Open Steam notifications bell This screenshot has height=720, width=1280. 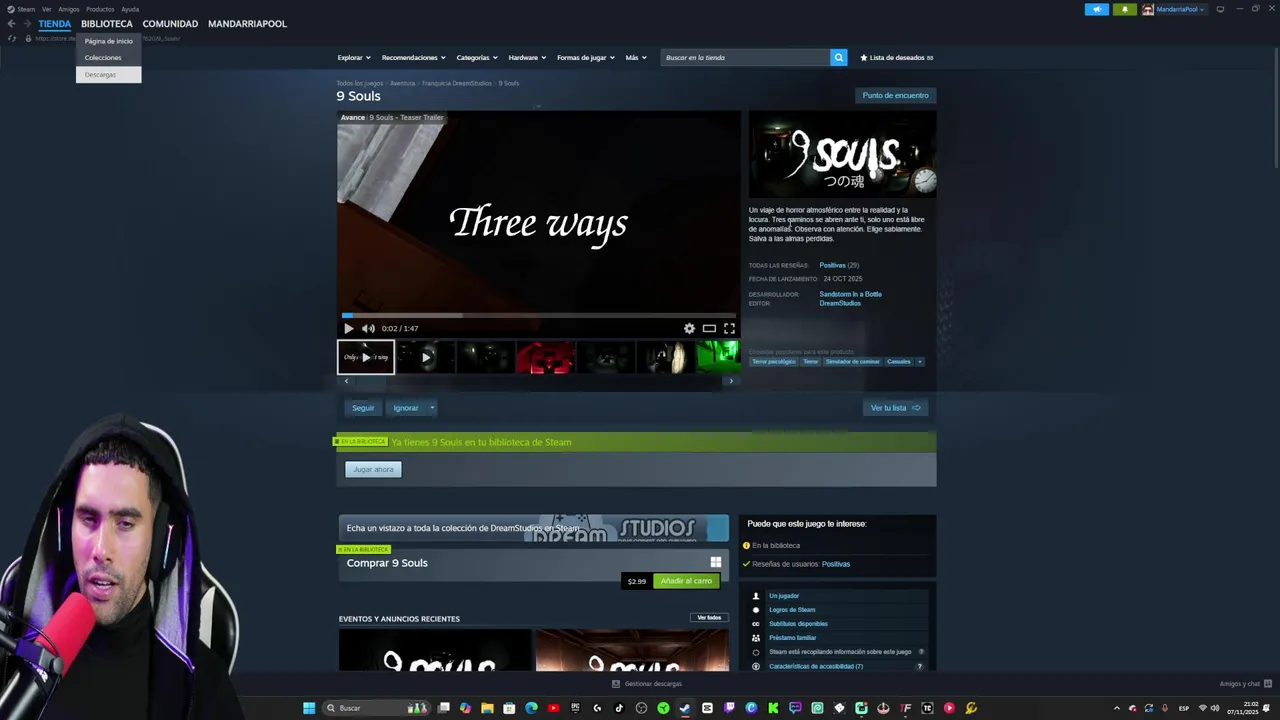click(x=1124, y=9)
